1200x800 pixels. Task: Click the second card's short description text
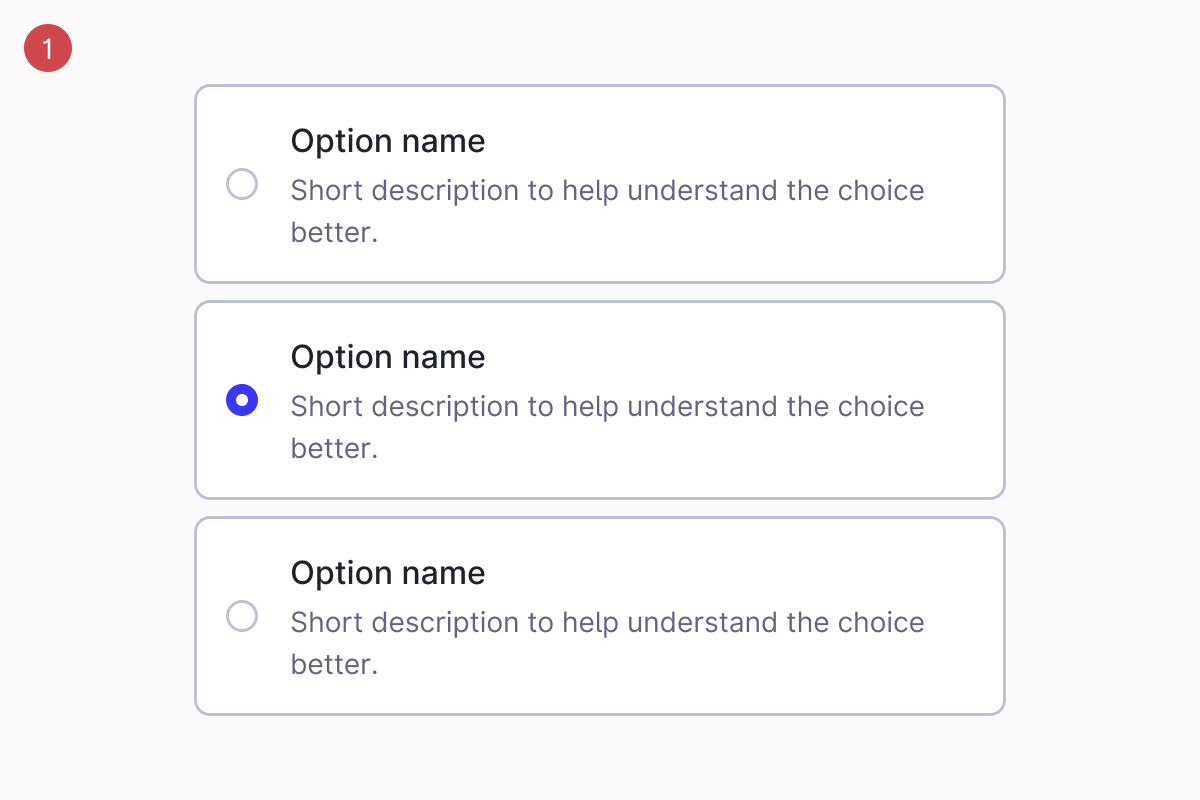pos(607,426)
